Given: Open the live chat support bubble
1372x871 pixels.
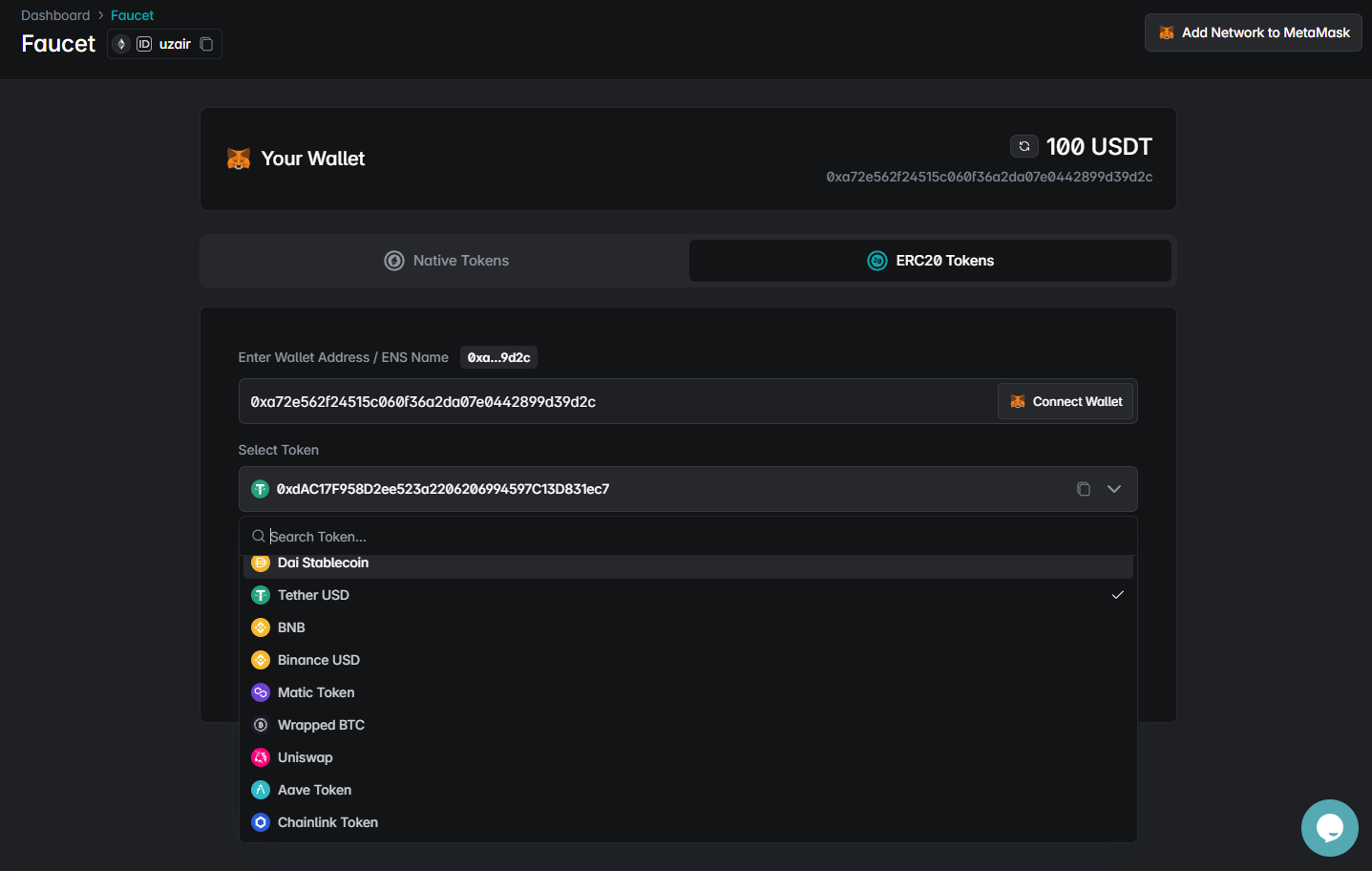Looking at the screenshot, I should (x=1329, y=827).
